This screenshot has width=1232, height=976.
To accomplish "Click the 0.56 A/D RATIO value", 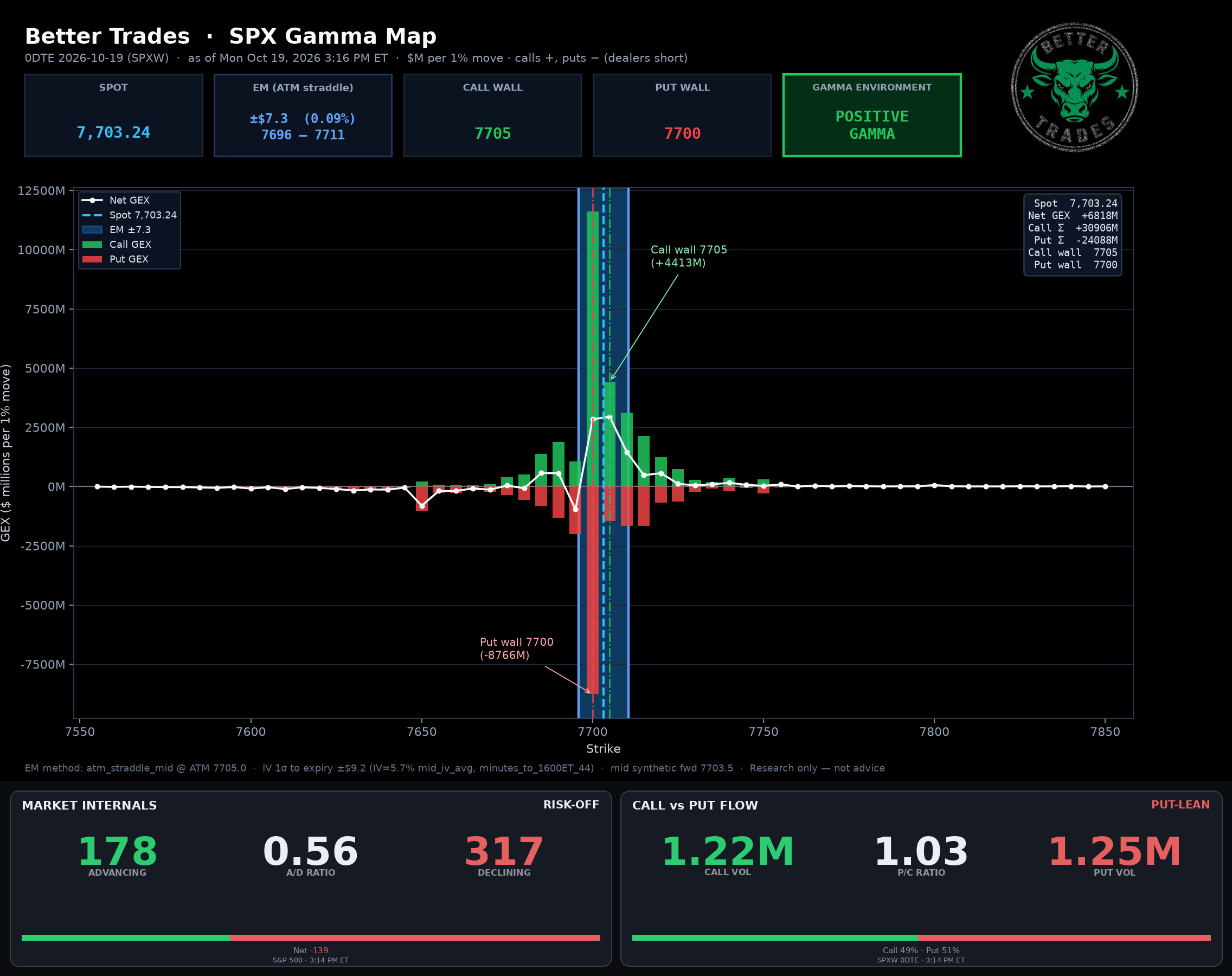I will [310, 851].
